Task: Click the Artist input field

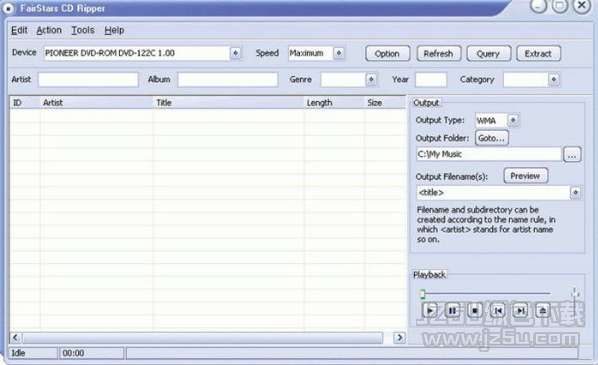Action: pyautogui.click(x=88, y=80)
